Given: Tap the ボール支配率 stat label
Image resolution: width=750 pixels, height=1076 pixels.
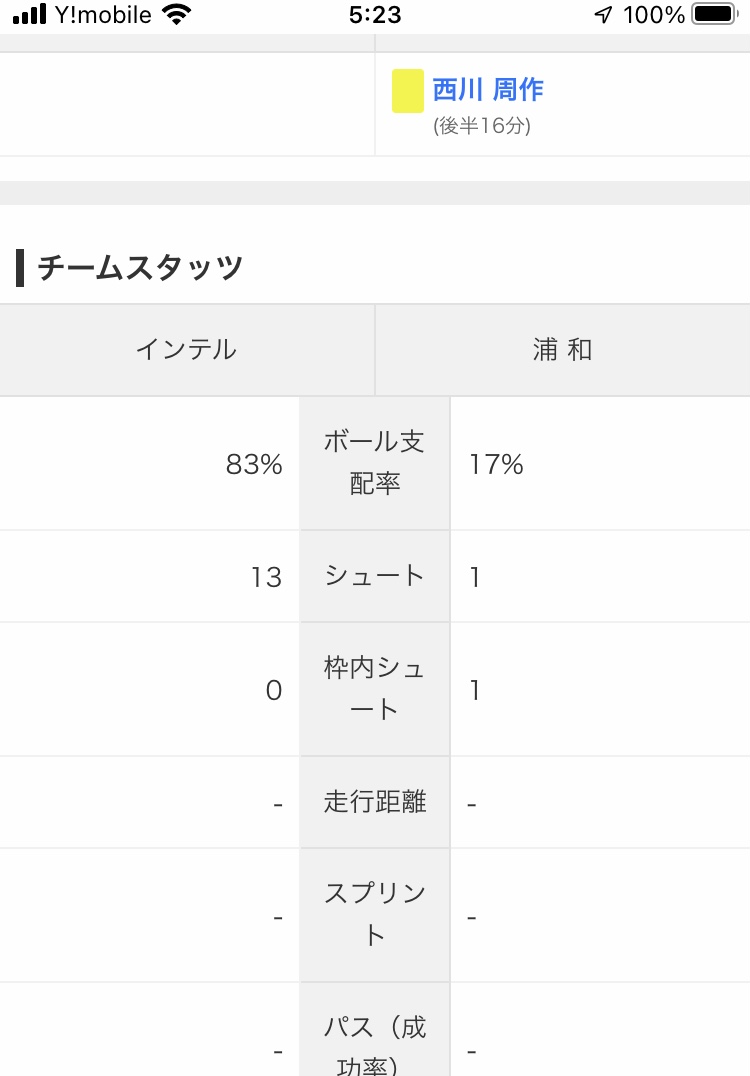Looking at the screenshot, I should pyautogui.click(x=375, y=463).
